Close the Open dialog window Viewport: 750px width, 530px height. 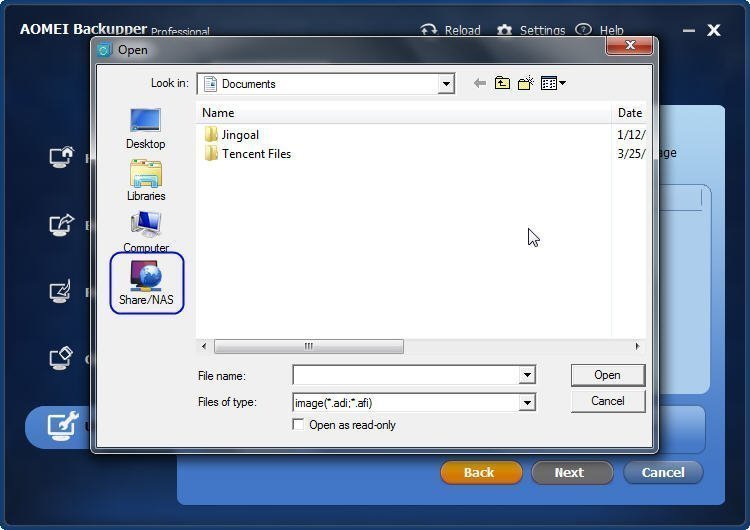(629, 45)
